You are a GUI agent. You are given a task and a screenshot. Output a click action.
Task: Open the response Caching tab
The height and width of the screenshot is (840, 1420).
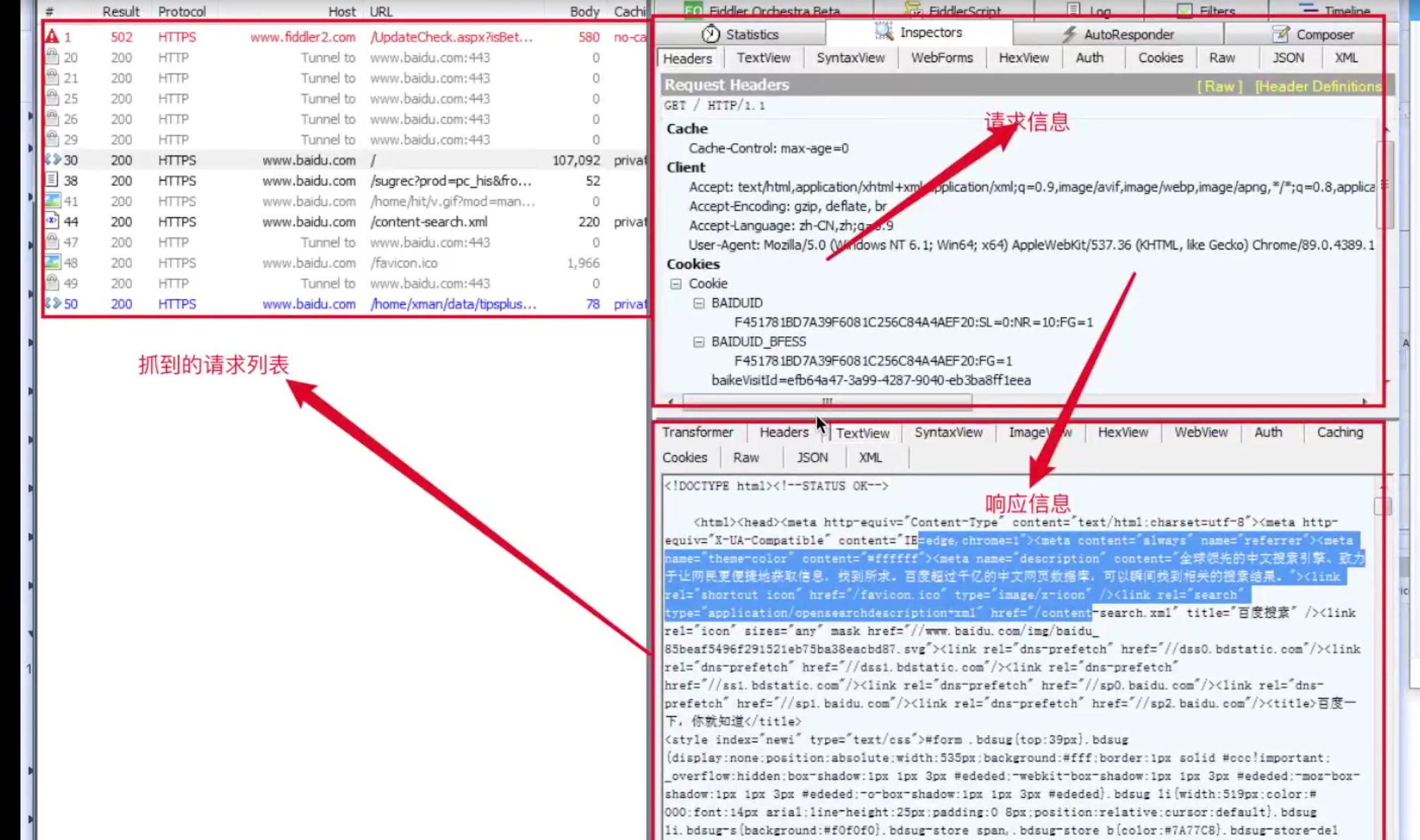coord(1339,432)
